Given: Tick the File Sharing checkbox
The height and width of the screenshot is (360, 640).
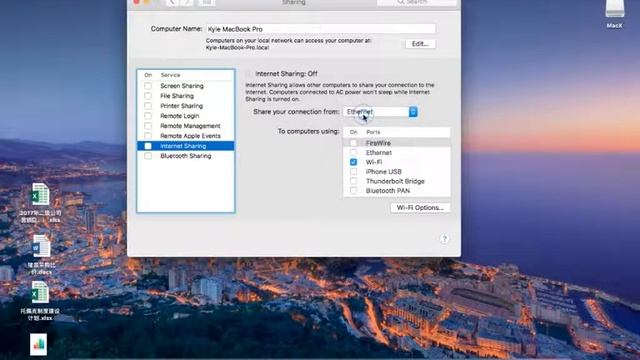Looking at the screenshot, I should tap(148, 96).
